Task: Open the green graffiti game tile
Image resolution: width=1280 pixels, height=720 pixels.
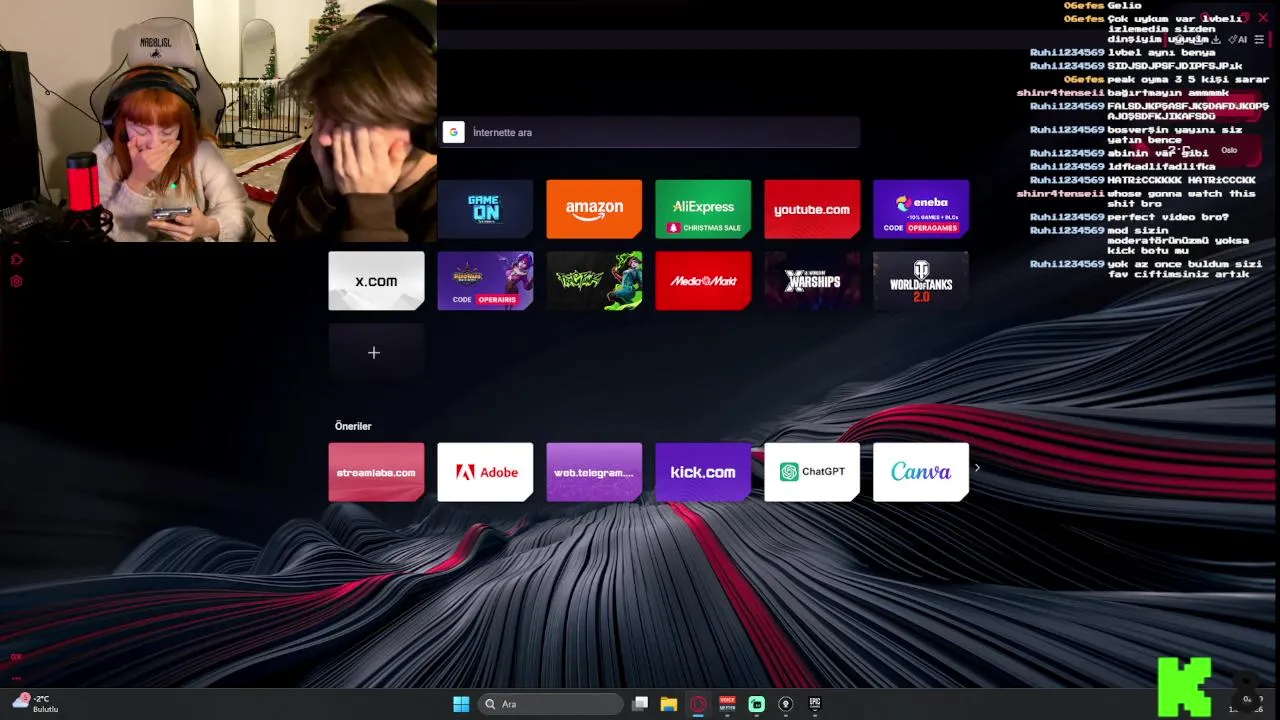Action: [x=594, y=281]
